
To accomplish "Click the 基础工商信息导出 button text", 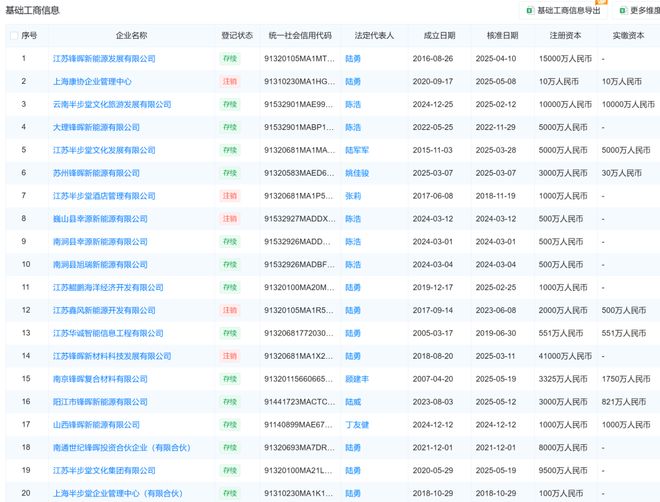I will point(569,11).
